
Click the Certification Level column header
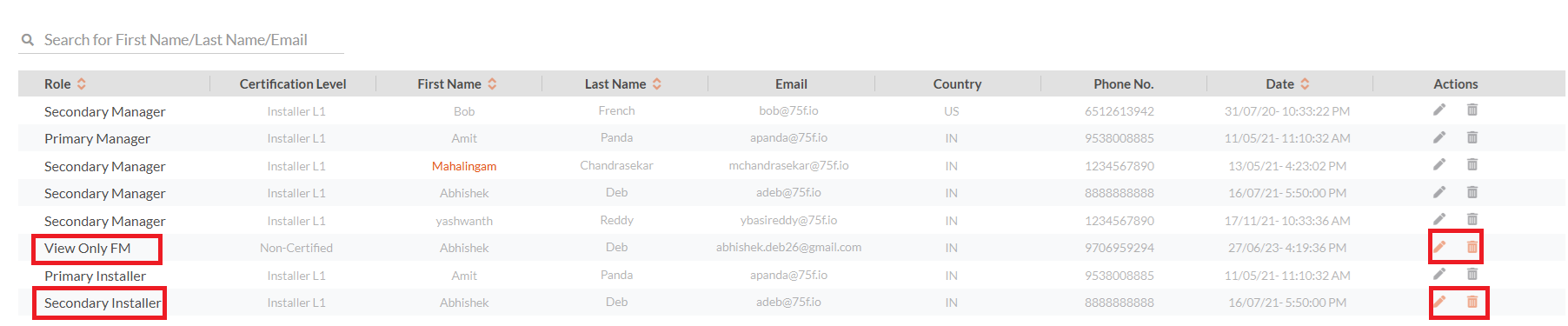(x=293, y=84)
